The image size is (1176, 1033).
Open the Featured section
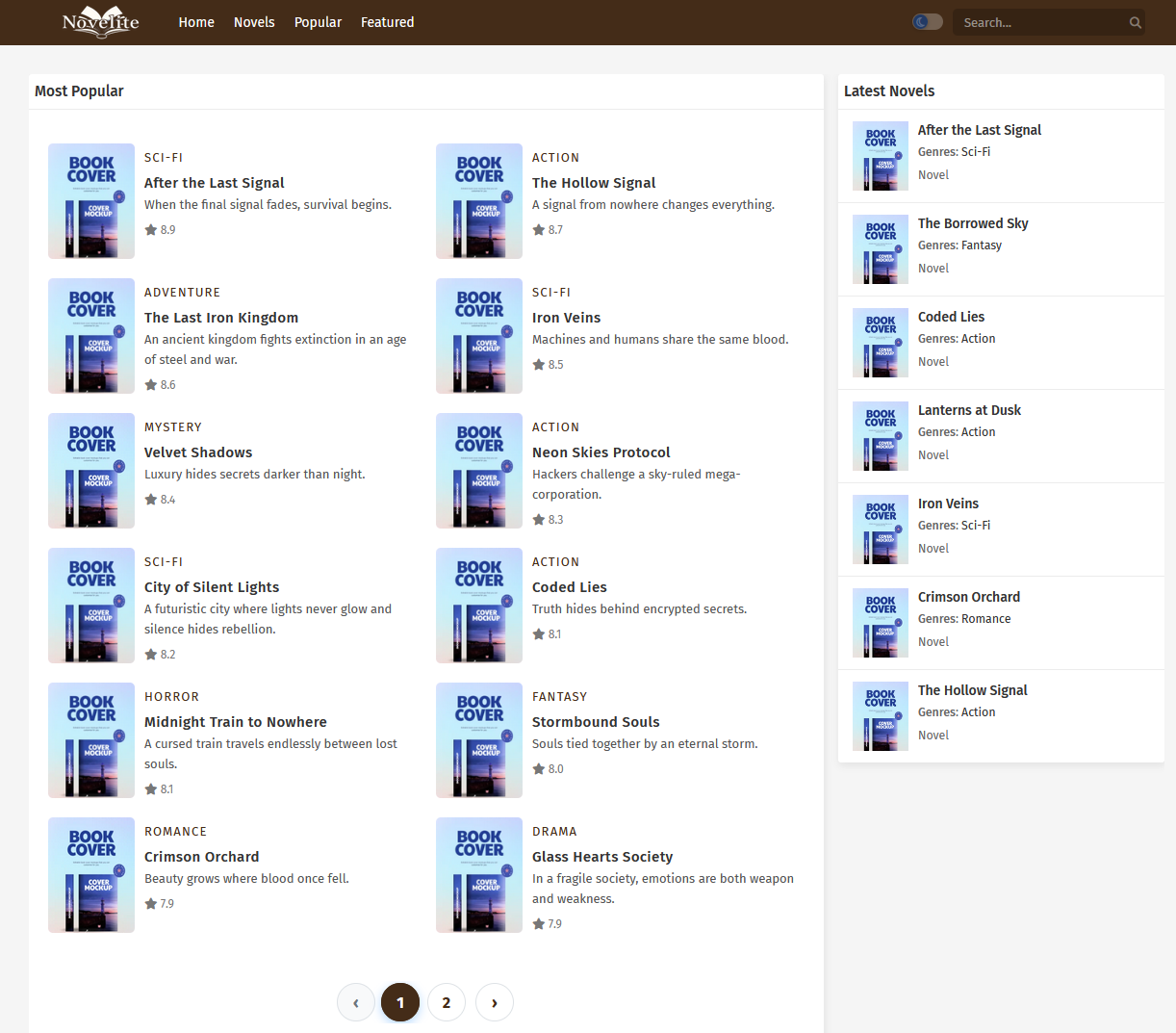(x=387, y=22)
